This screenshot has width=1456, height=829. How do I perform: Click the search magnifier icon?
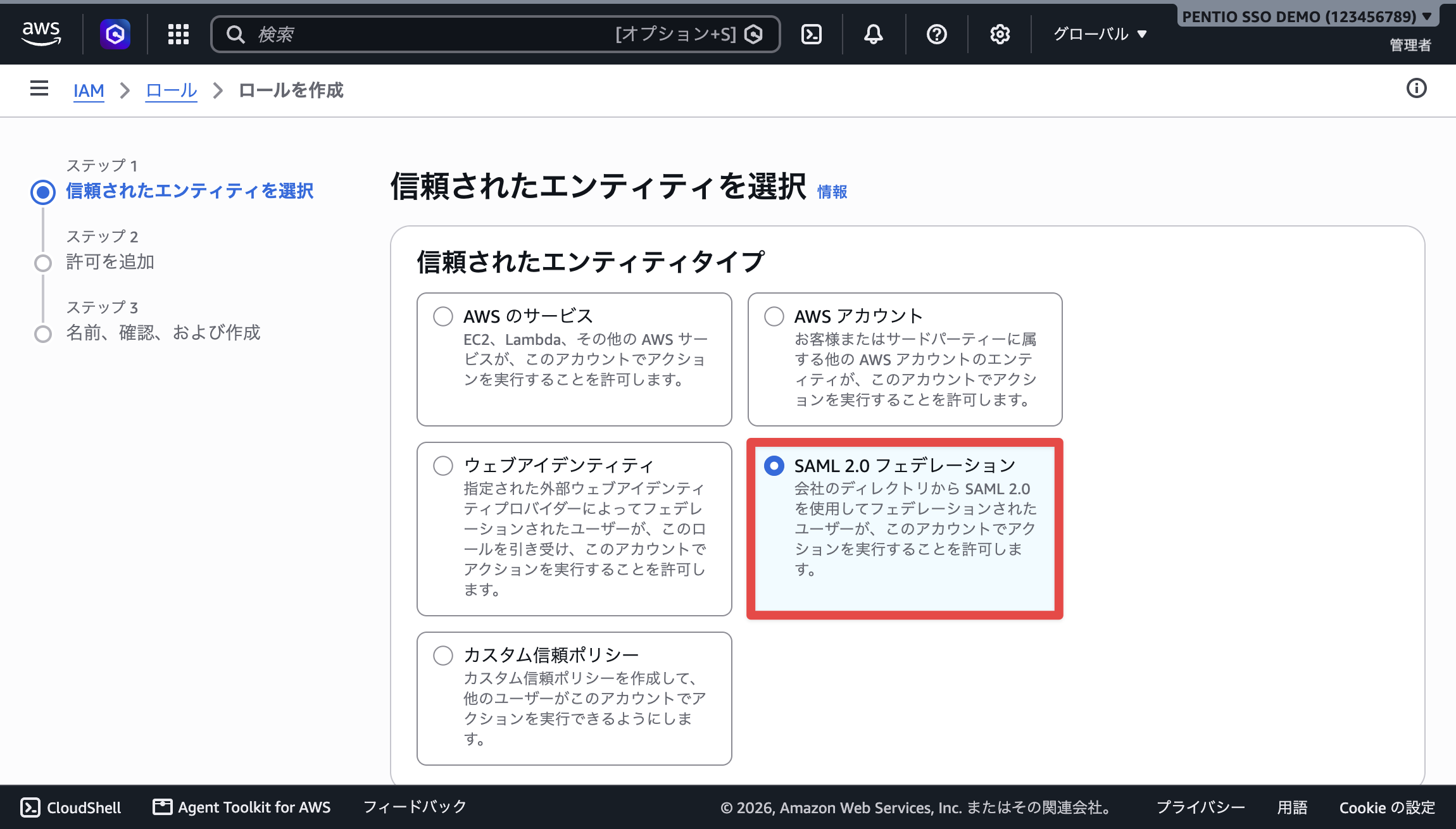point(235,34)
